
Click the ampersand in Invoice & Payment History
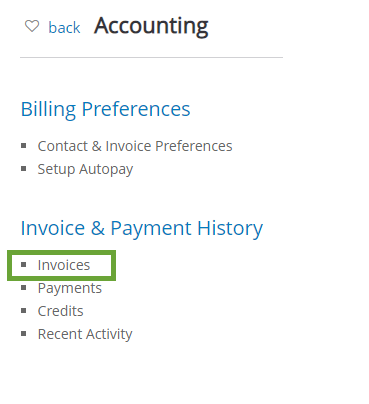(98, 229)
